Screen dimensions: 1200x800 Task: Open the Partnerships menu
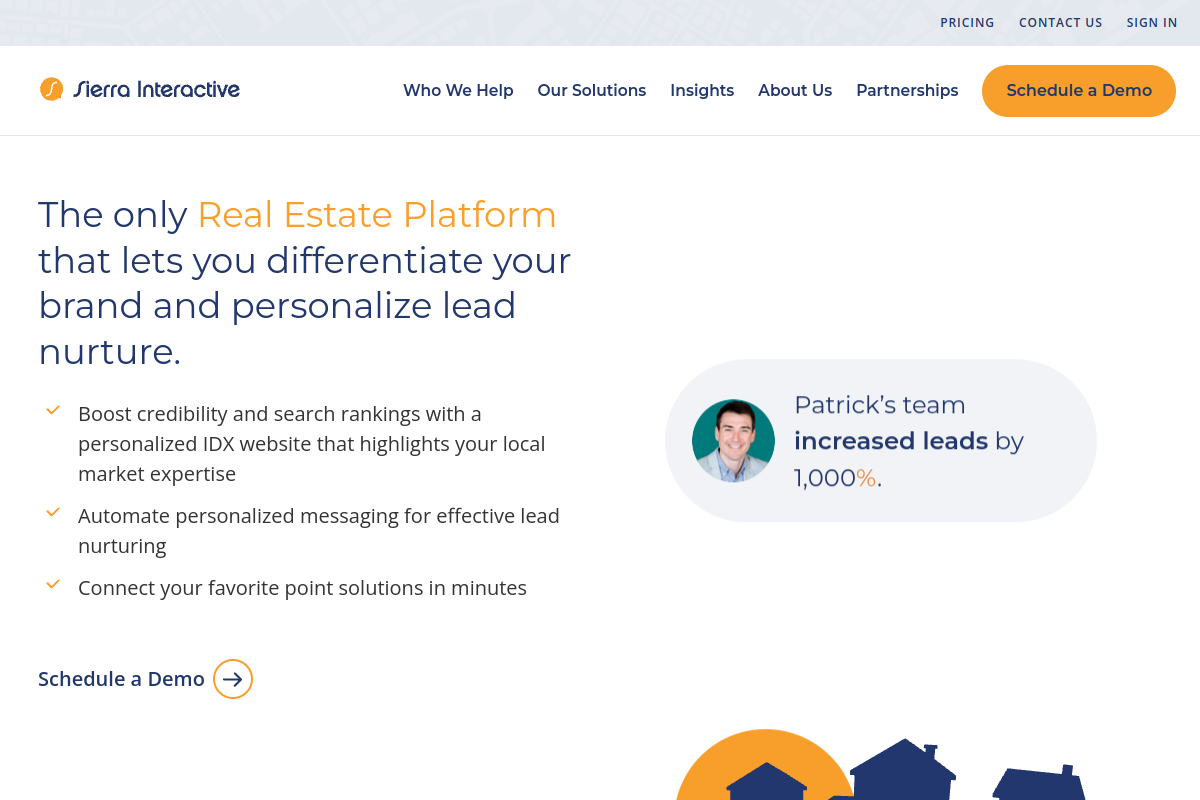(x=907, y=90)
